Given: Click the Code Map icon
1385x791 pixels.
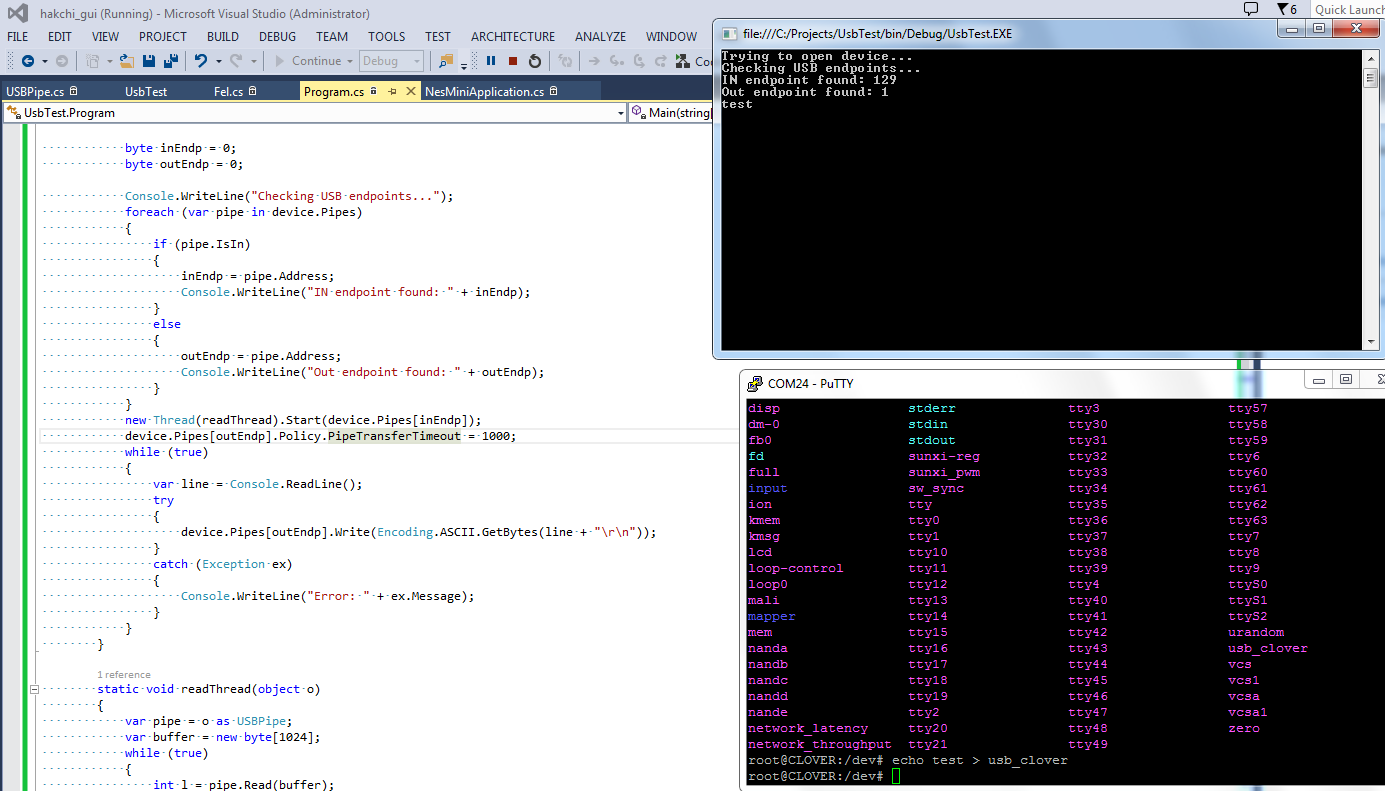Looking at the screenshot, I should 683,61.
